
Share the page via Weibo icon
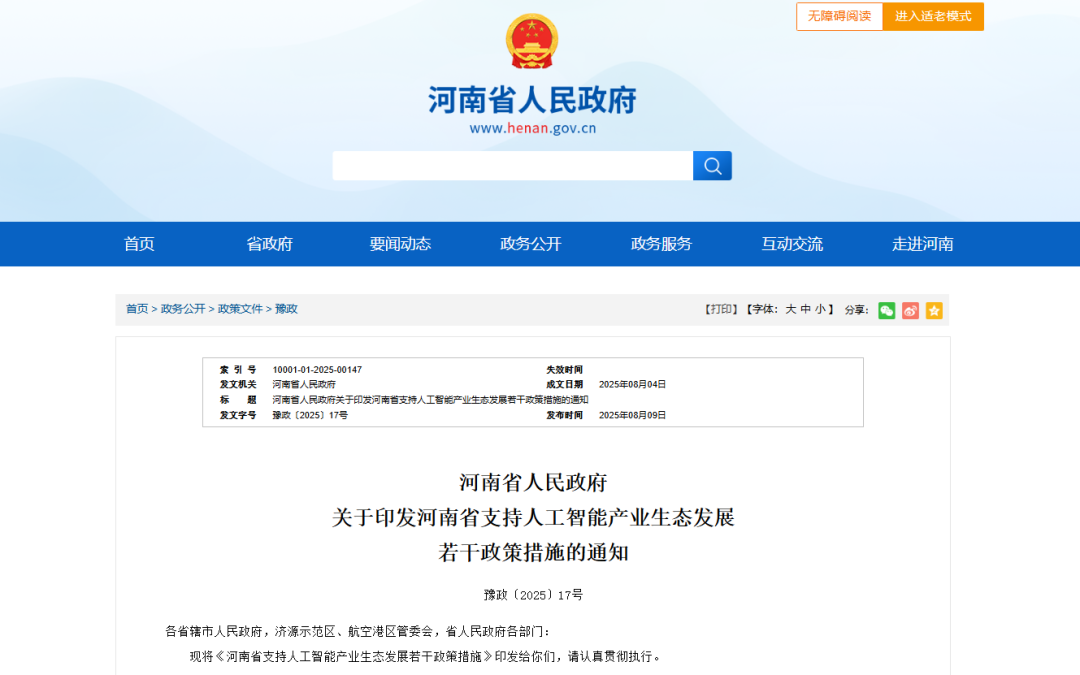coord(910,310)
